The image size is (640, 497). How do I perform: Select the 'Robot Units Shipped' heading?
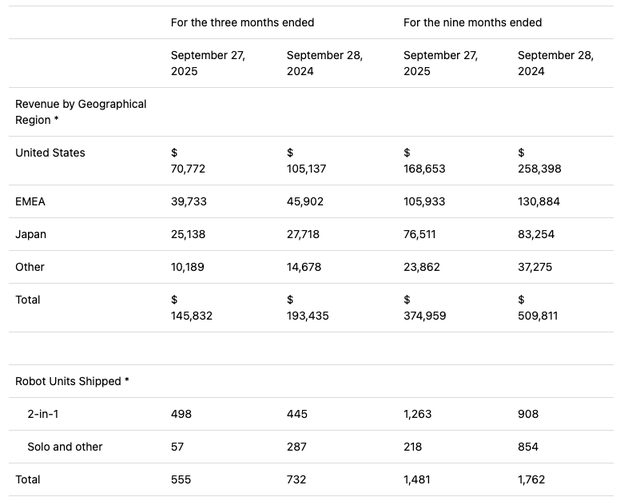click(72, 381)
